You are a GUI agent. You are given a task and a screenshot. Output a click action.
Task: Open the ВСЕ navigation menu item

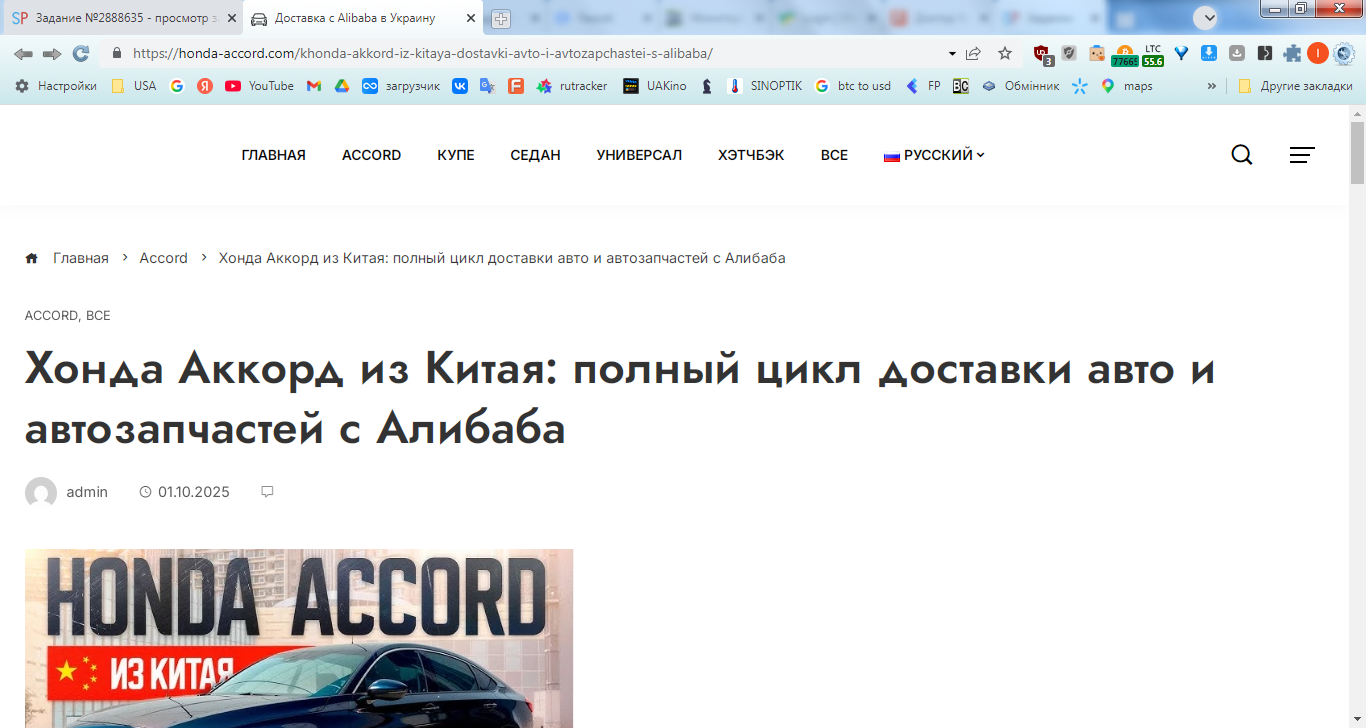(834, 155)
